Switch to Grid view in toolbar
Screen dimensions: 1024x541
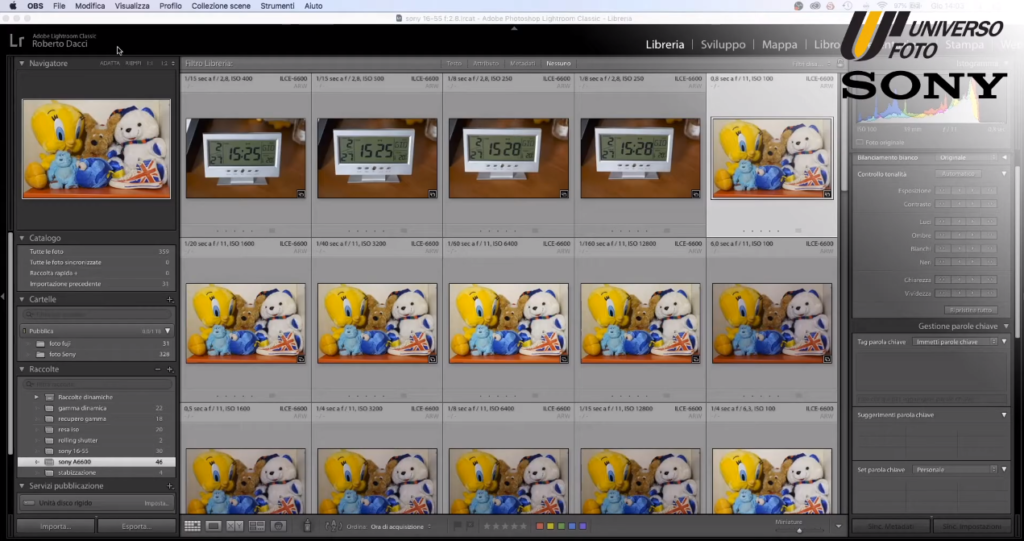point(192,526)
